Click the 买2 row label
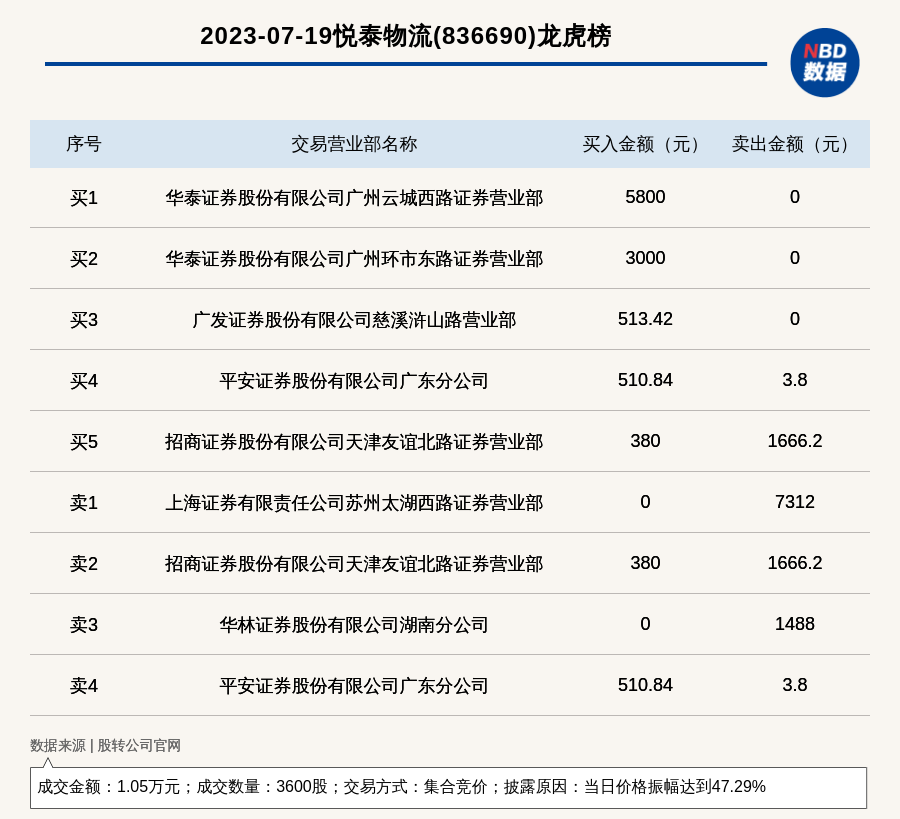 pyautogui.click(x=84, y=259)
